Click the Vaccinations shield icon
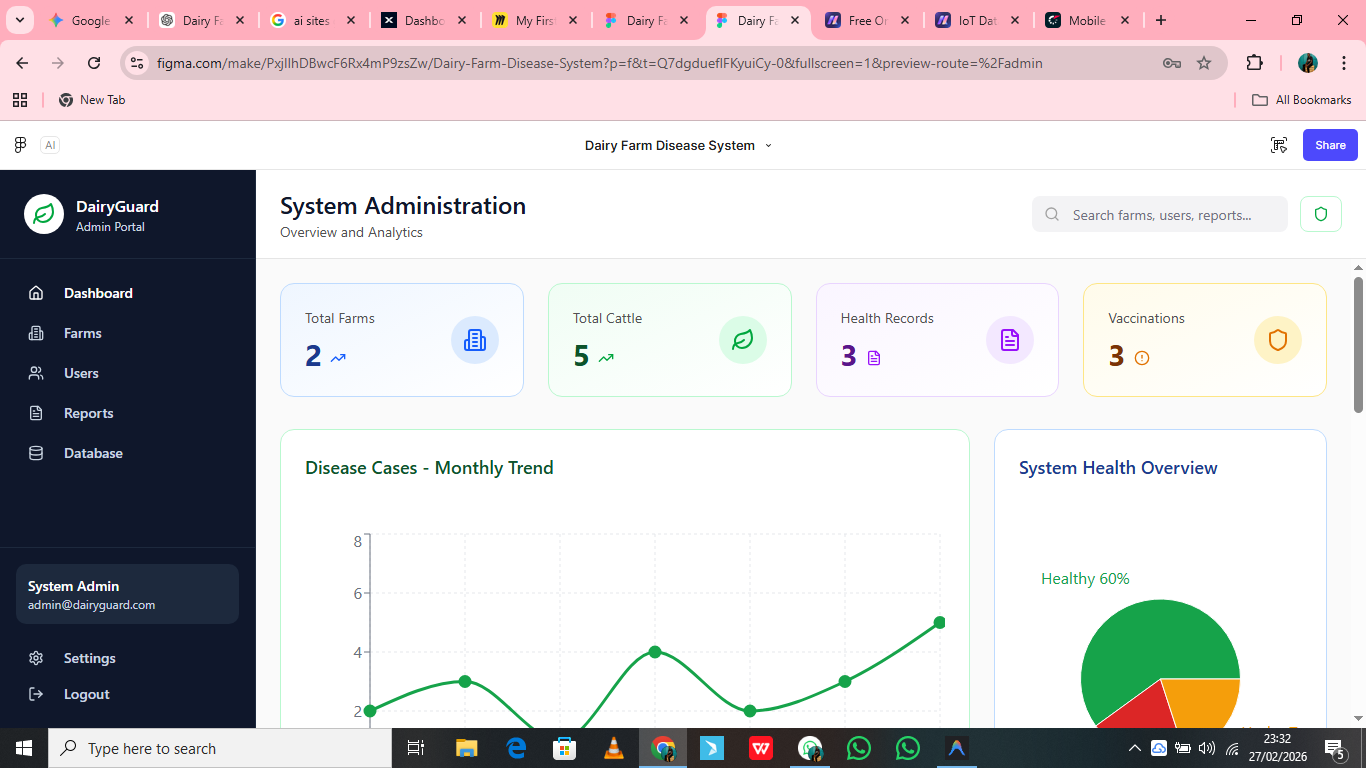Image resolution: width=1366 pixels, height=768 pixels. tap(1278, 340)
